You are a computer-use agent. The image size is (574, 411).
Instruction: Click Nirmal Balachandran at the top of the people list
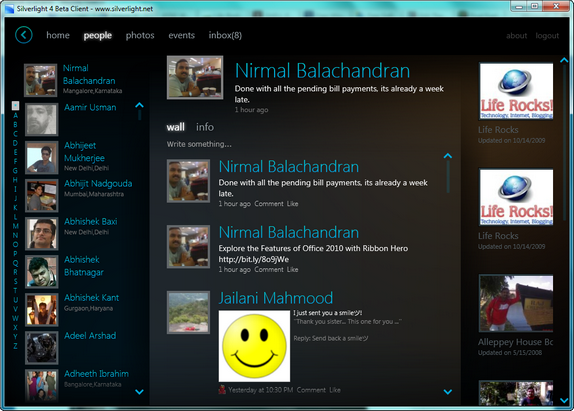(x=89, y=75)
